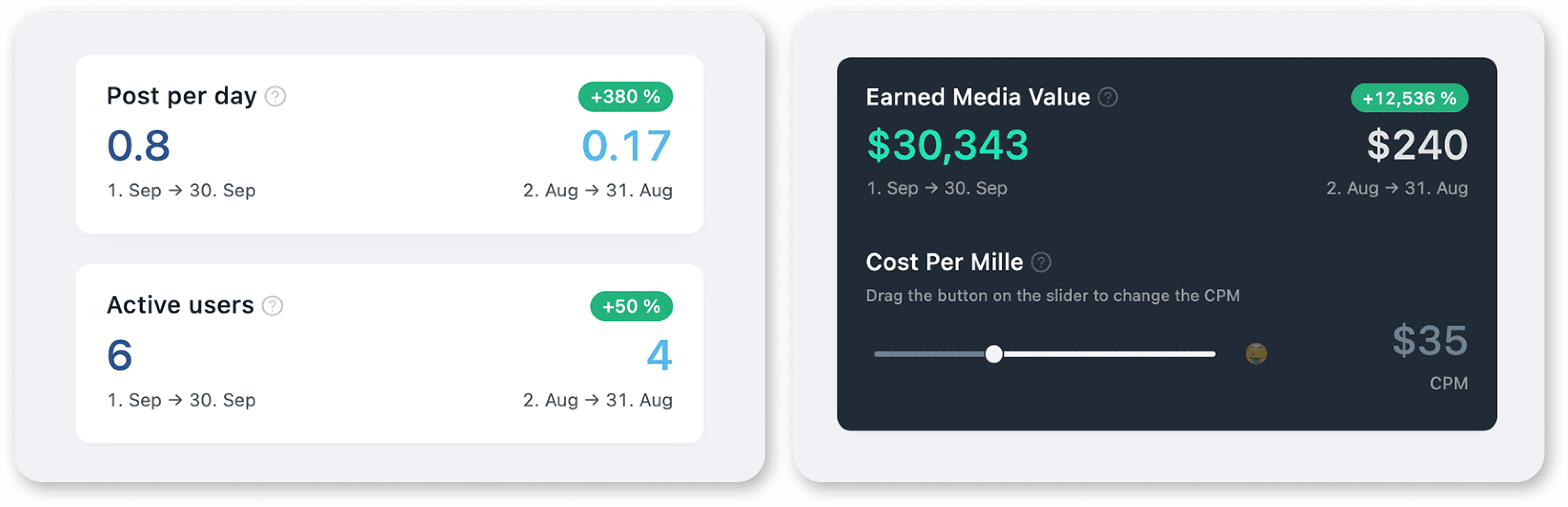
Task: Click the Active users card's September date range
Action: tap(181, 400)
